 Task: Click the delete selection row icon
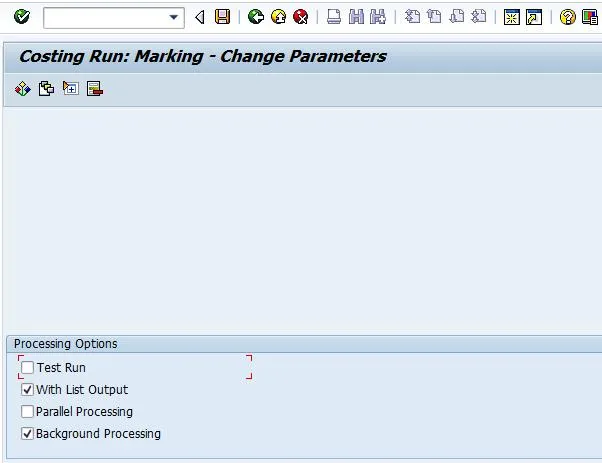94,89
